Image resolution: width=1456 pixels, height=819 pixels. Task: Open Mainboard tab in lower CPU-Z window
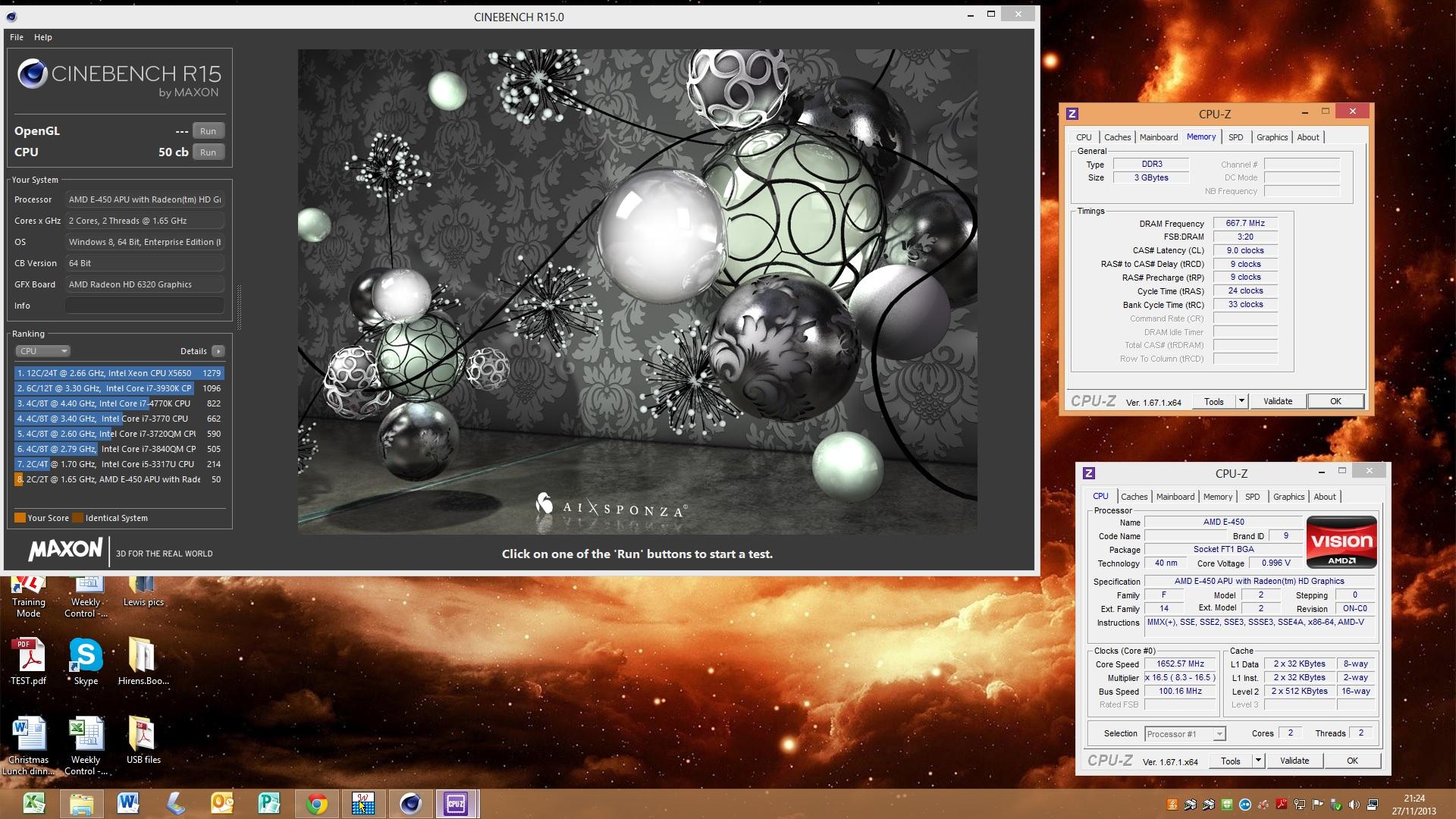coord(1175,497)
